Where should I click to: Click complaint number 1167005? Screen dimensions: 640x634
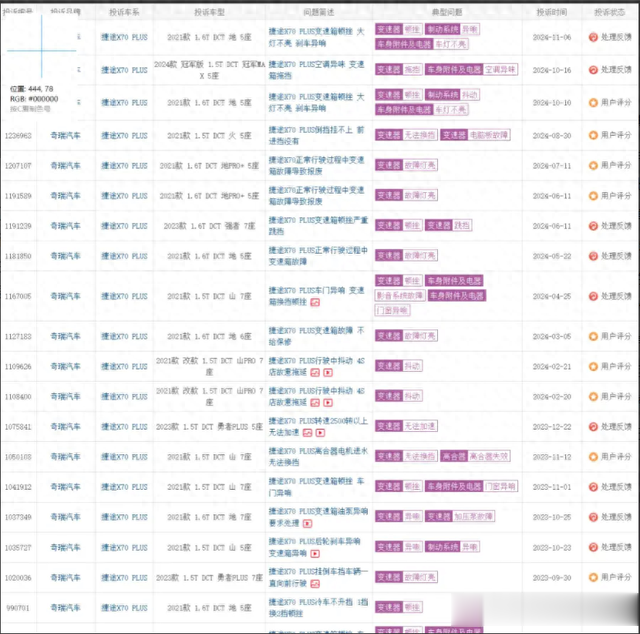tap(18, 296)
